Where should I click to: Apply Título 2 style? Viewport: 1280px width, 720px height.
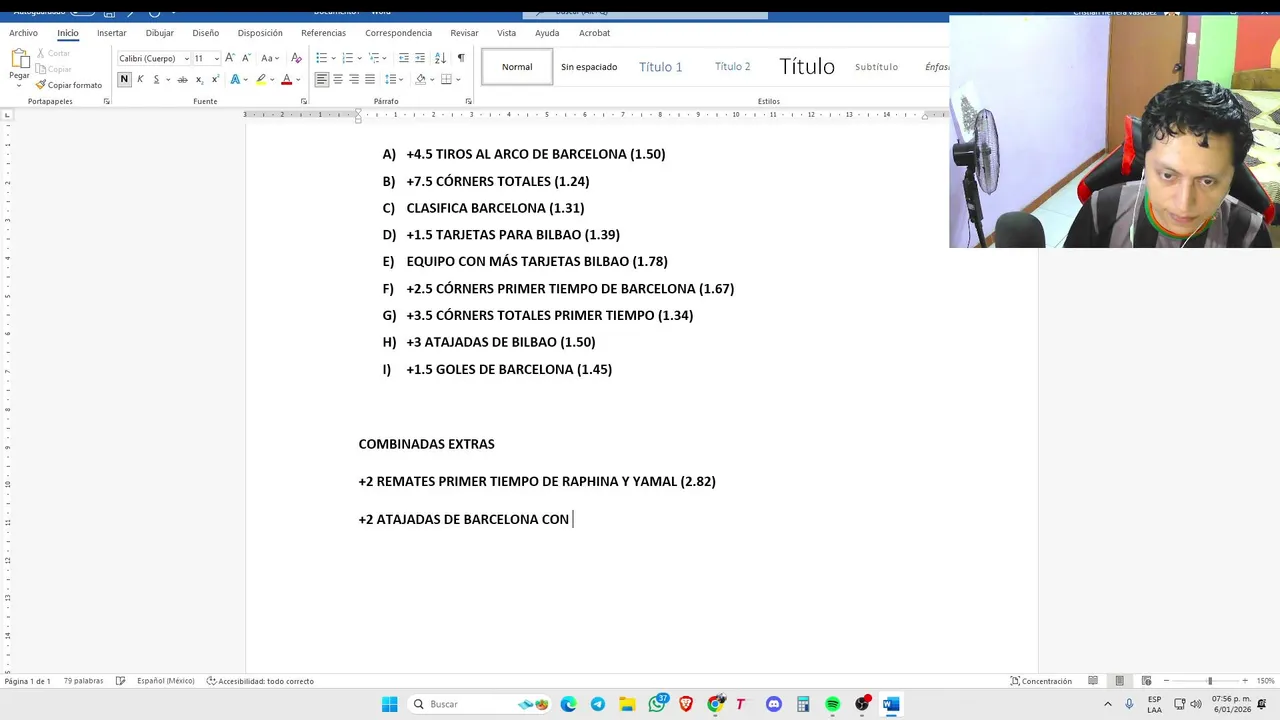click(x=733, y=67)
